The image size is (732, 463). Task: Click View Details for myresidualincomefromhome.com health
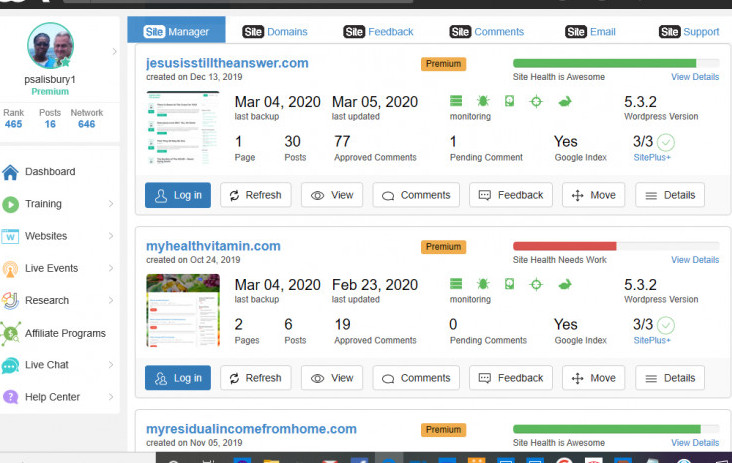pos(695,443)
